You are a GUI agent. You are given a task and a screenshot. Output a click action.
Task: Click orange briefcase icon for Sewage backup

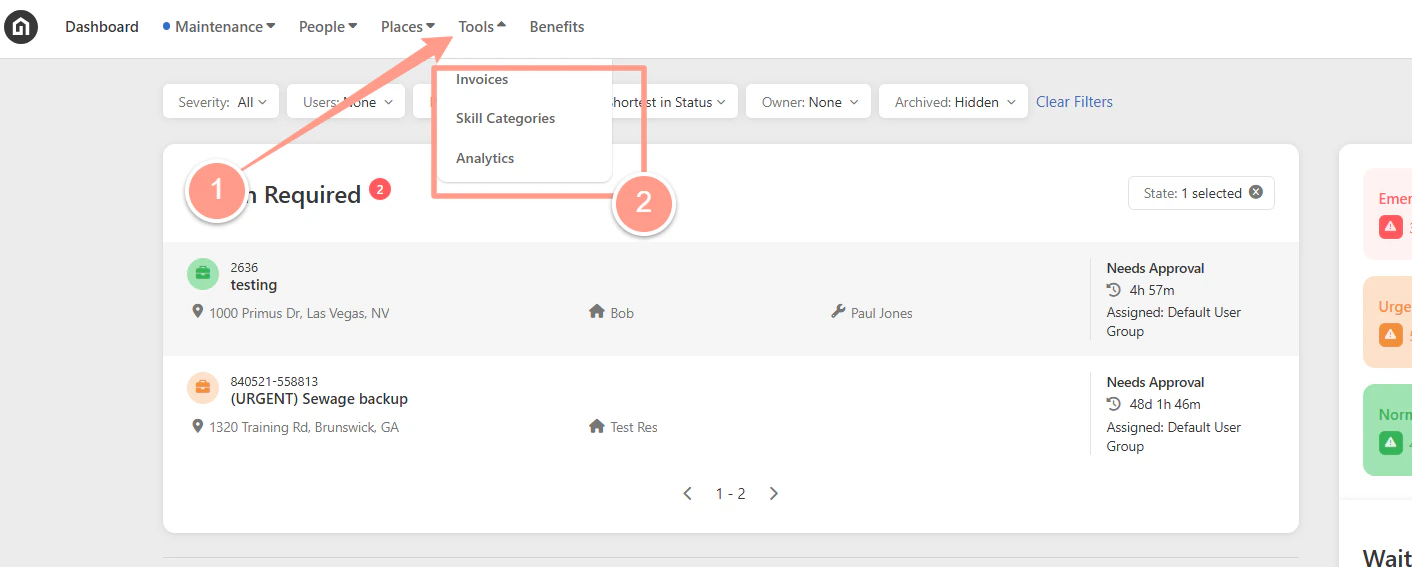click(203, 387)
